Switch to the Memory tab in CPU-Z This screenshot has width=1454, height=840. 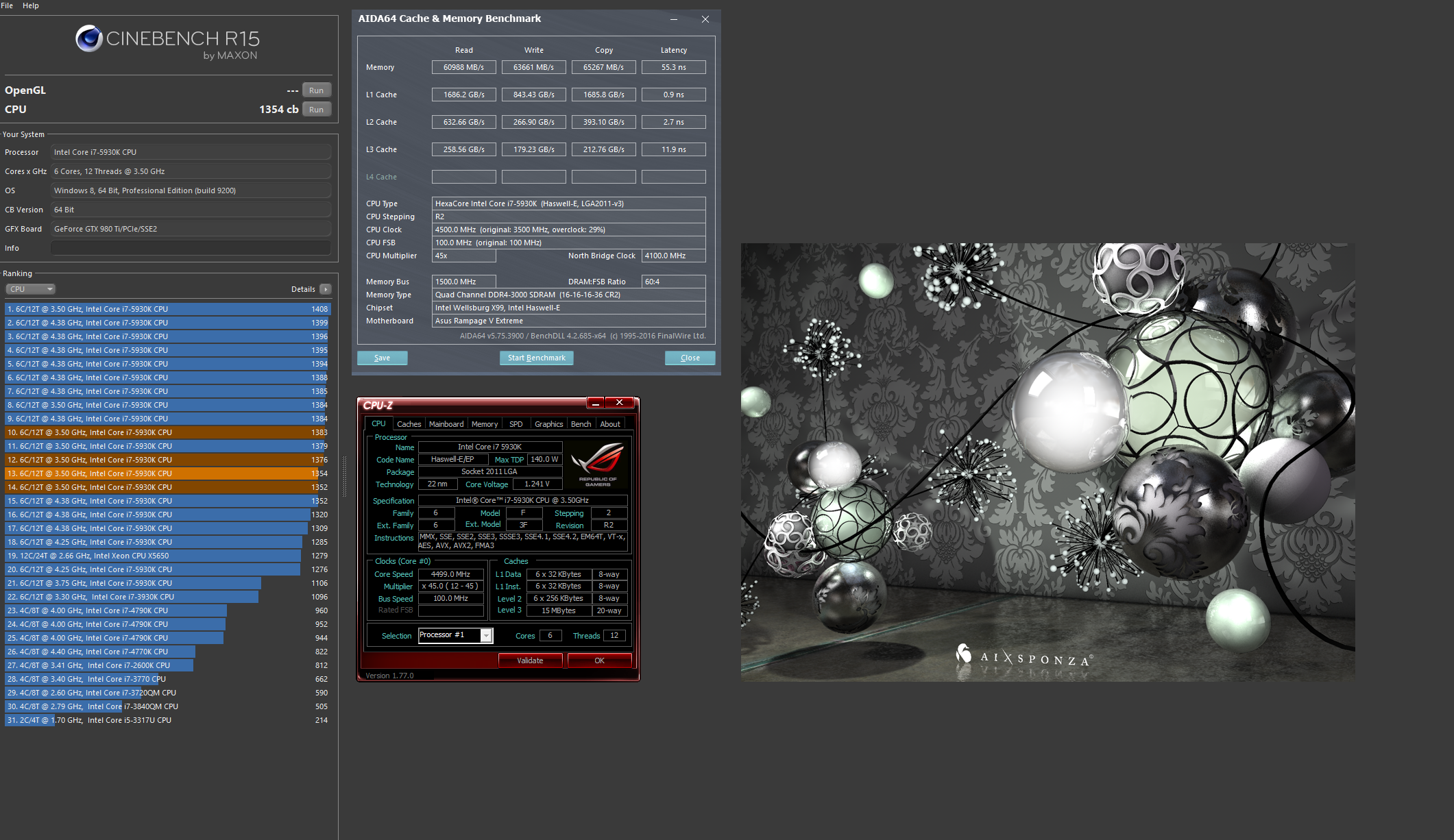click(x=485, y=424)
